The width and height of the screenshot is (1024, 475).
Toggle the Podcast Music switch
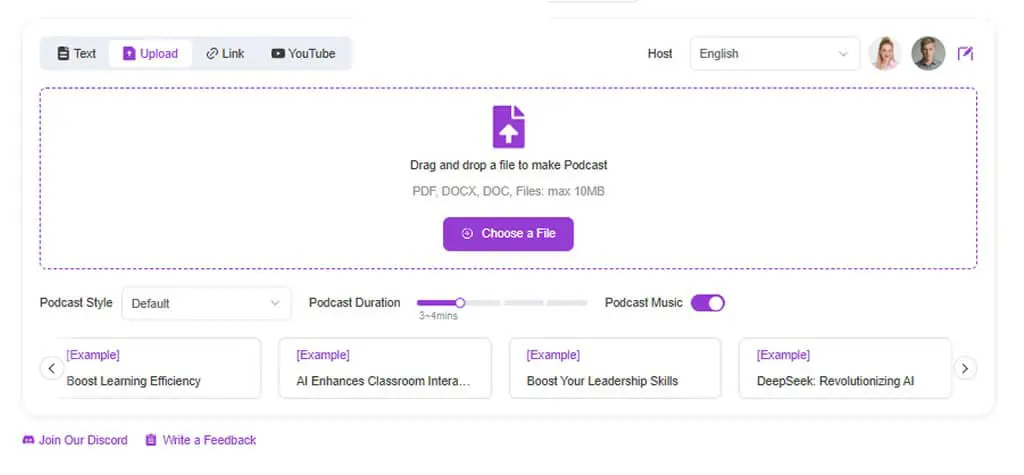click(708, 303)
